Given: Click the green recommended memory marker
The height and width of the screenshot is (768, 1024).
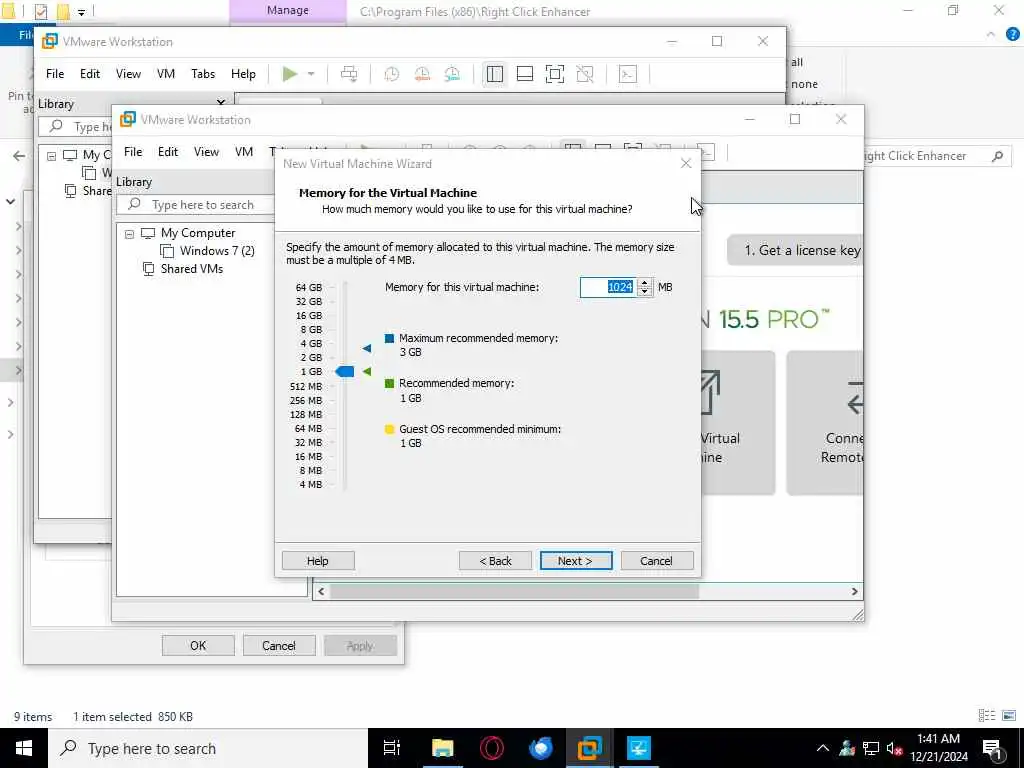Looking at the screenshot, I should (367, 371).
